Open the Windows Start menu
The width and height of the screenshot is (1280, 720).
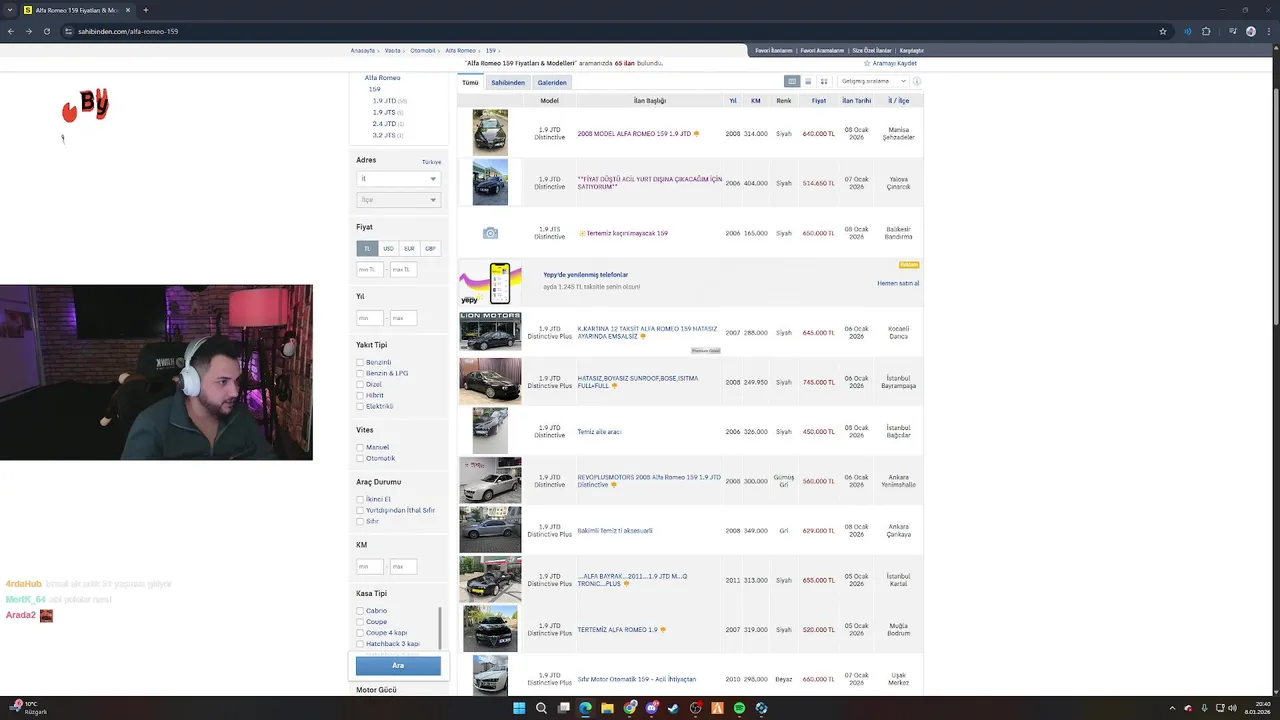point(519,708)
